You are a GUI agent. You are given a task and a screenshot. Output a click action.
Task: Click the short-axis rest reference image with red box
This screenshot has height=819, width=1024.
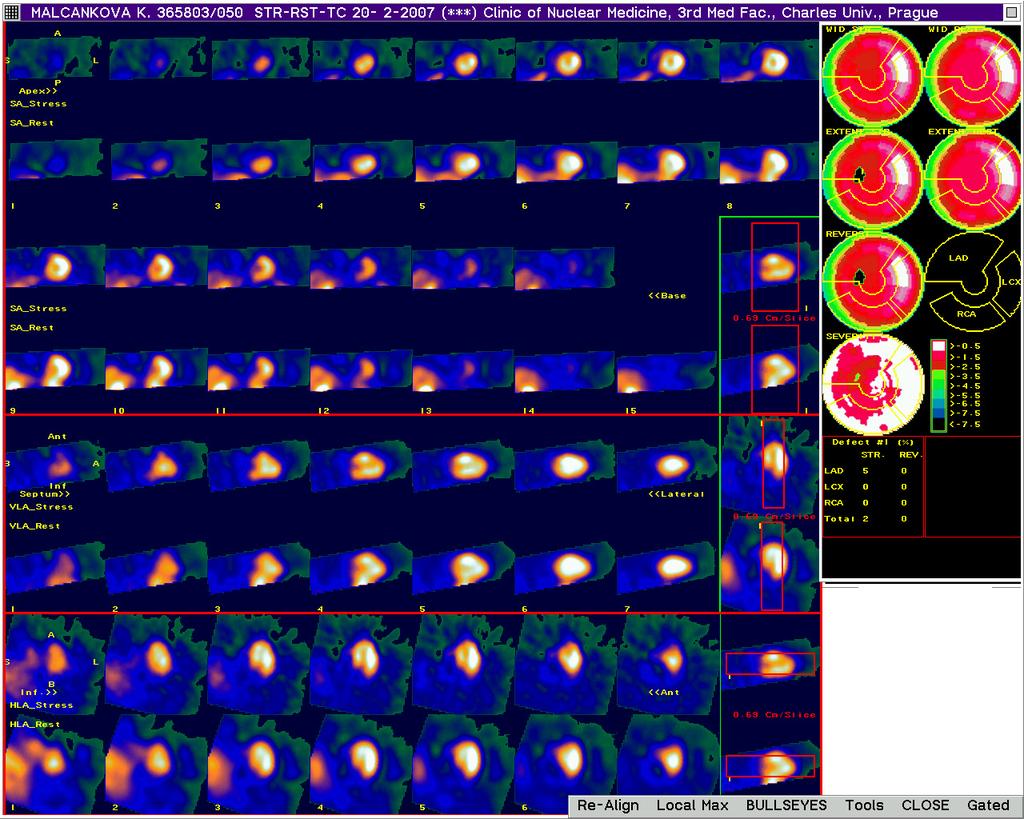pos(769,369)
